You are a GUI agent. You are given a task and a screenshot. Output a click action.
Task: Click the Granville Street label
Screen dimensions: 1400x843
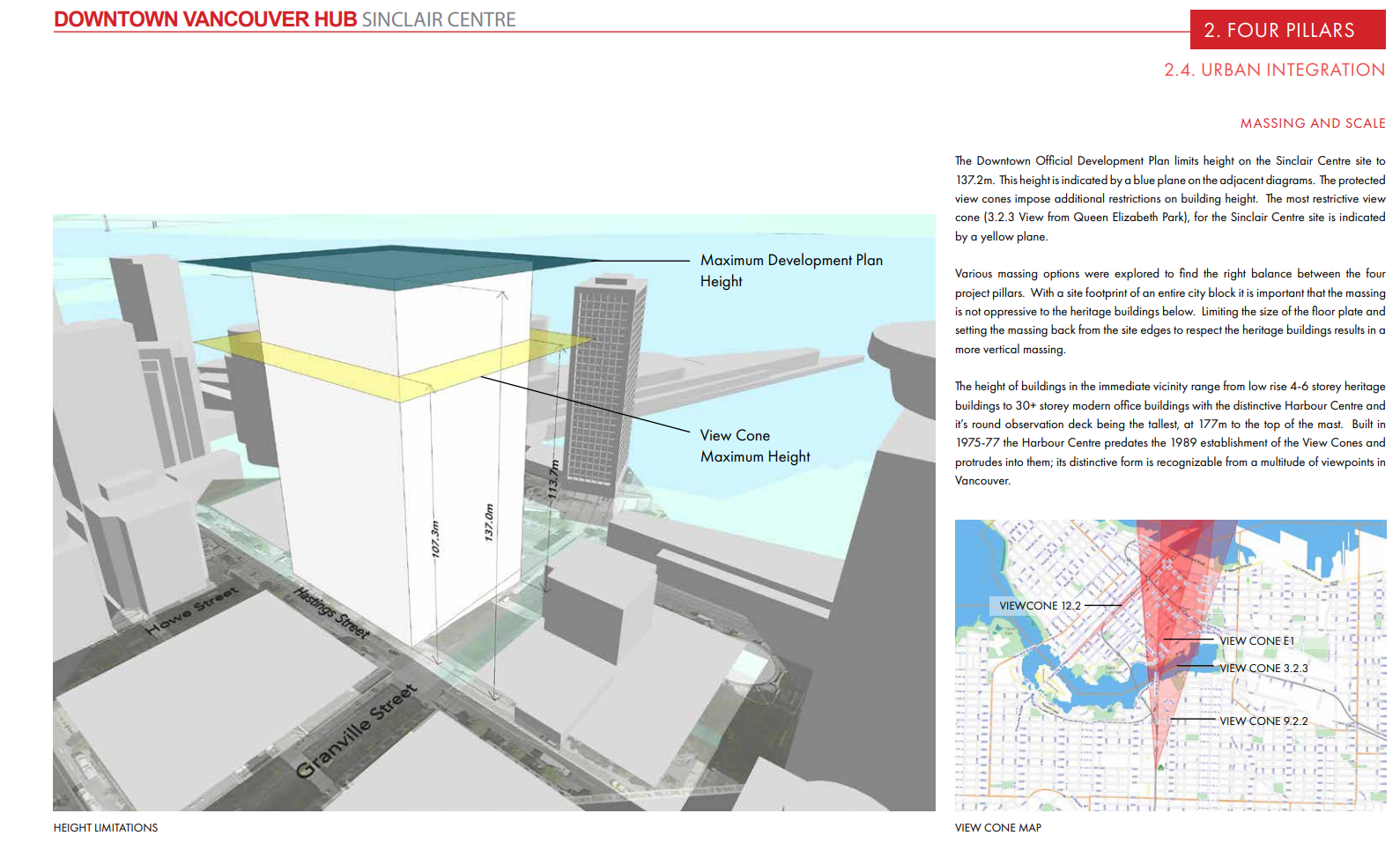(356, 730)
